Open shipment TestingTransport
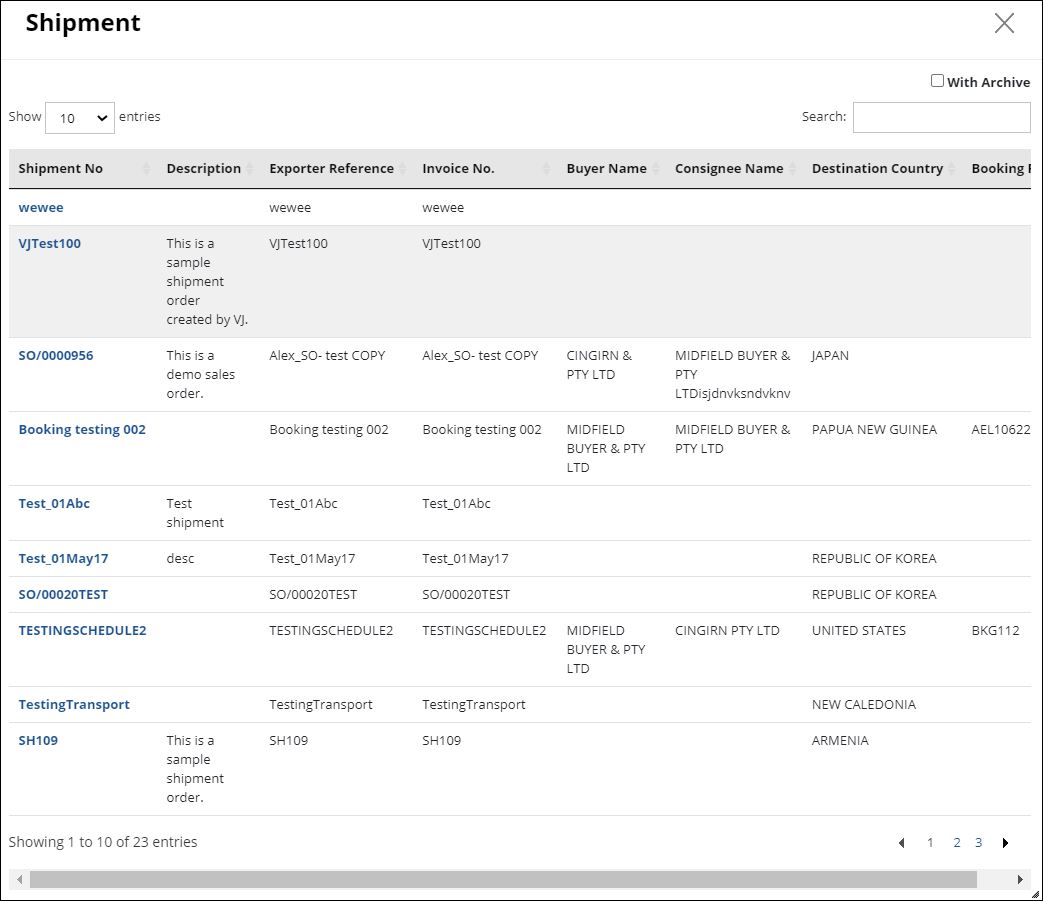Viewport: 1043px width, 901px height. (74, 704)
